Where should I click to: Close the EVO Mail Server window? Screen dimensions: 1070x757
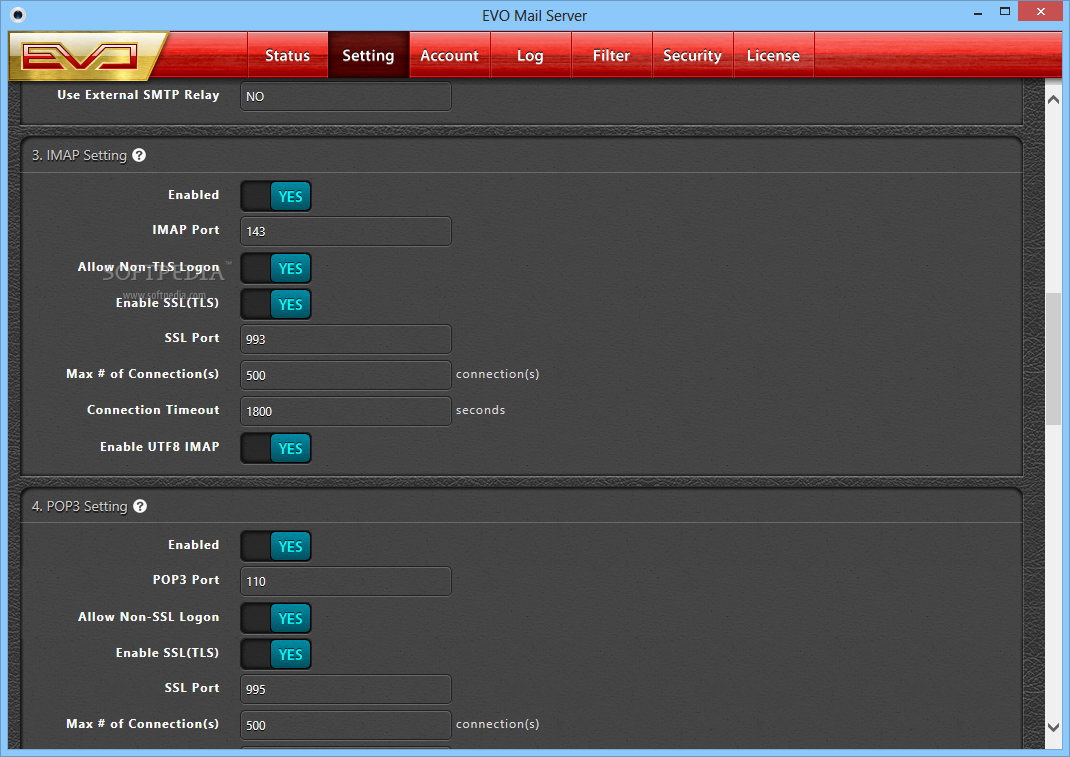tap(1040, 12)
